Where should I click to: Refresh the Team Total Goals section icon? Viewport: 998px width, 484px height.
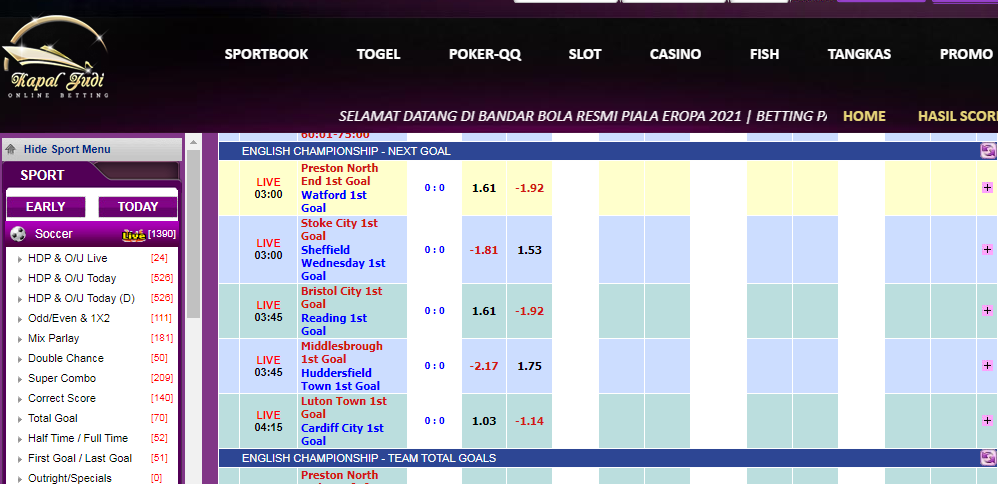pos(987,458)
